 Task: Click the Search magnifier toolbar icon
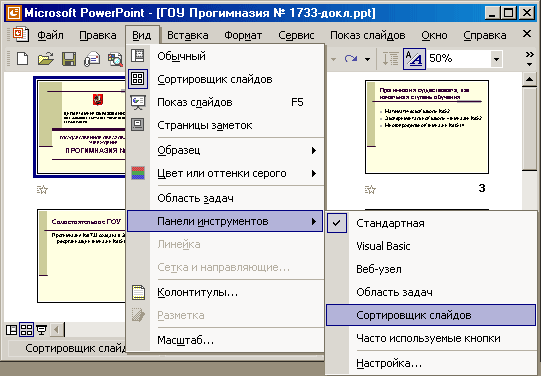115,59
